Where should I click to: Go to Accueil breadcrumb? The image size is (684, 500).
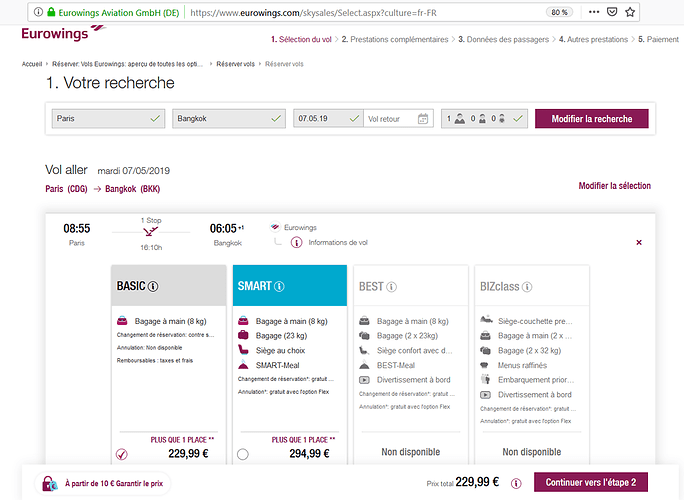pos(32,64)
